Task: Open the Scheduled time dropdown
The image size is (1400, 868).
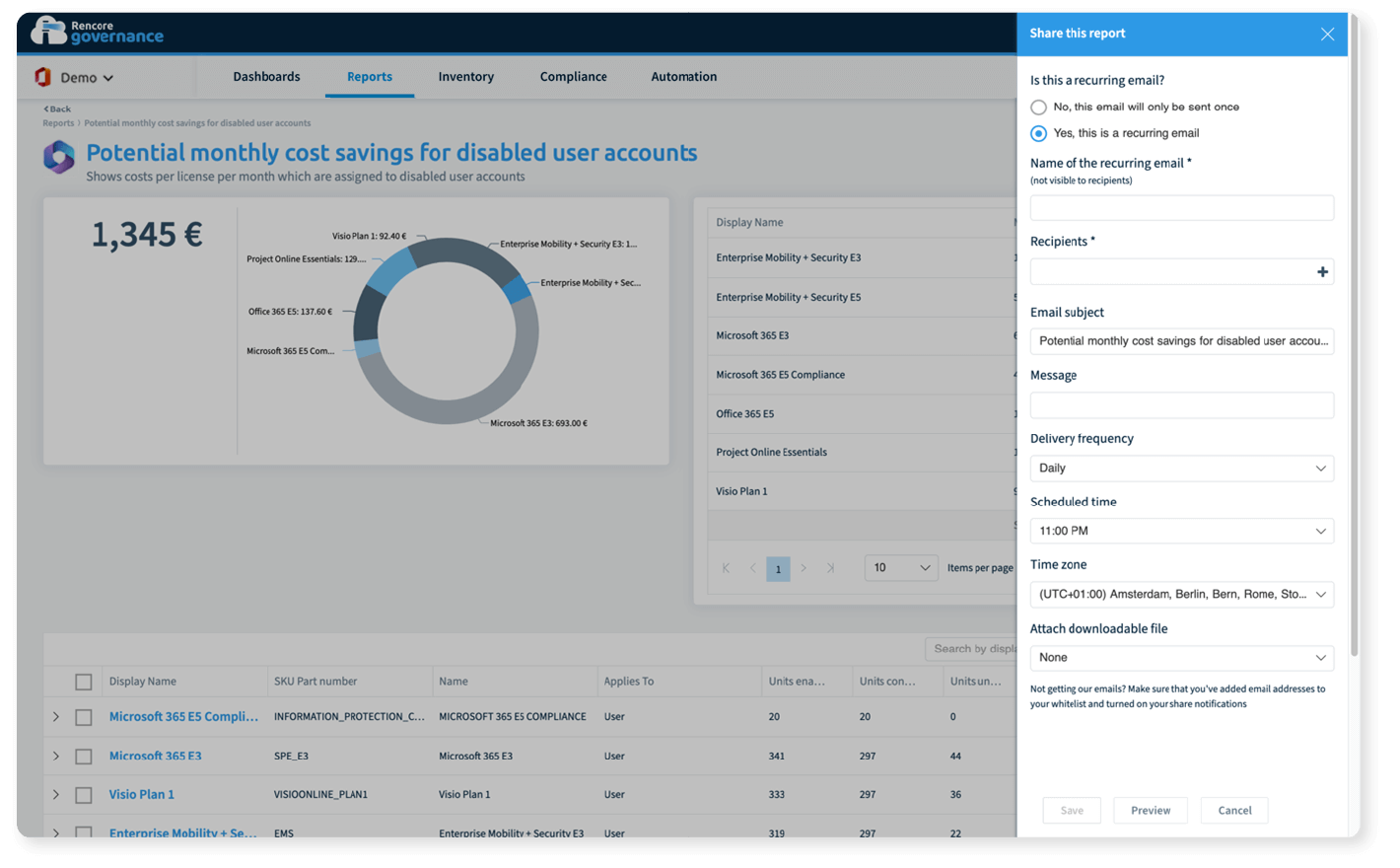Action: [1181, 532]
